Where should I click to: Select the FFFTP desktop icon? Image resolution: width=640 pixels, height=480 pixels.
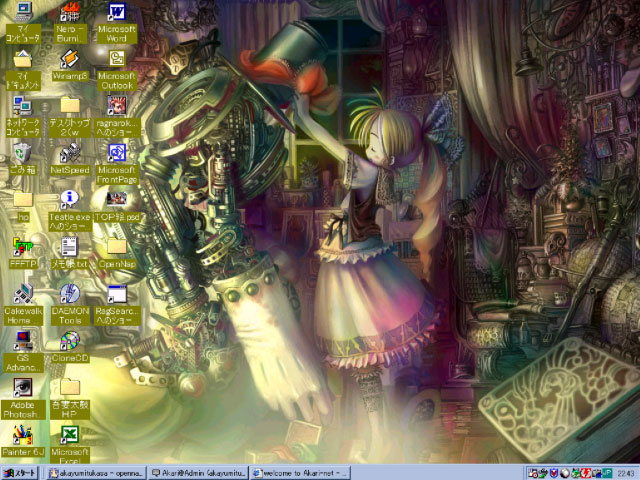(22, 246)
